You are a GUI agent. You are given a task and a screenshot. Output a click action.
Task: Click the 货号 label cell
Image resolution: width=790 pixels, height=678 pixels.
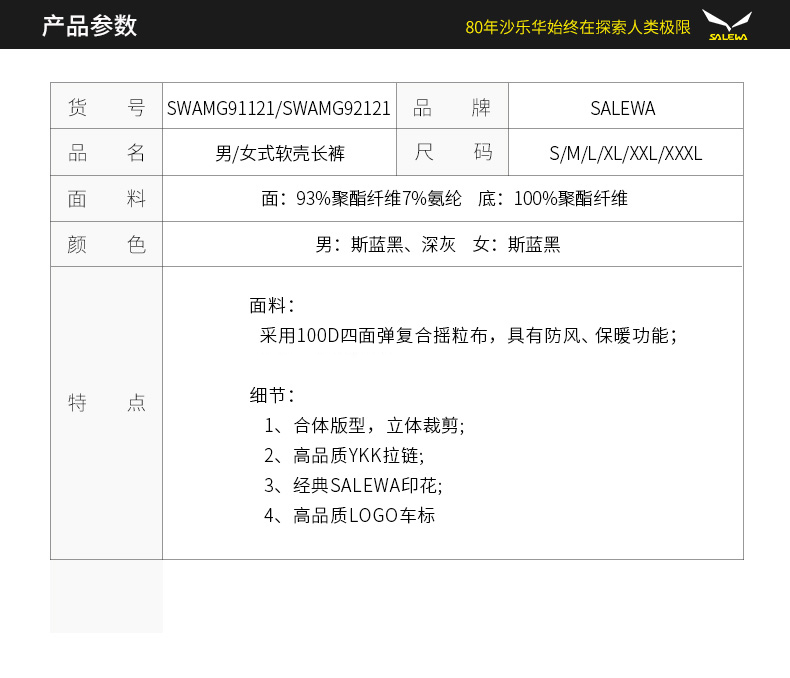[106, 106]
